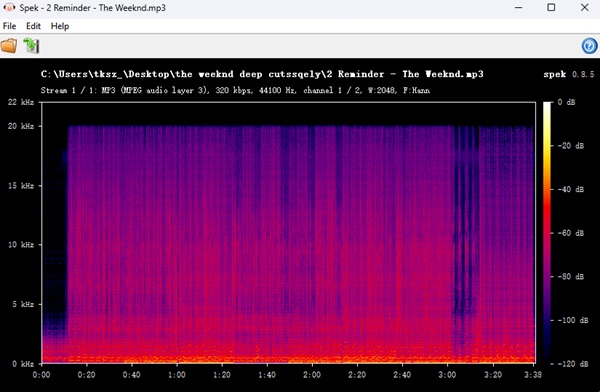Click the 0 dB level label
The width and height of the screenshot is (600, 392).
pyautogui.click(x=566, y=102)
